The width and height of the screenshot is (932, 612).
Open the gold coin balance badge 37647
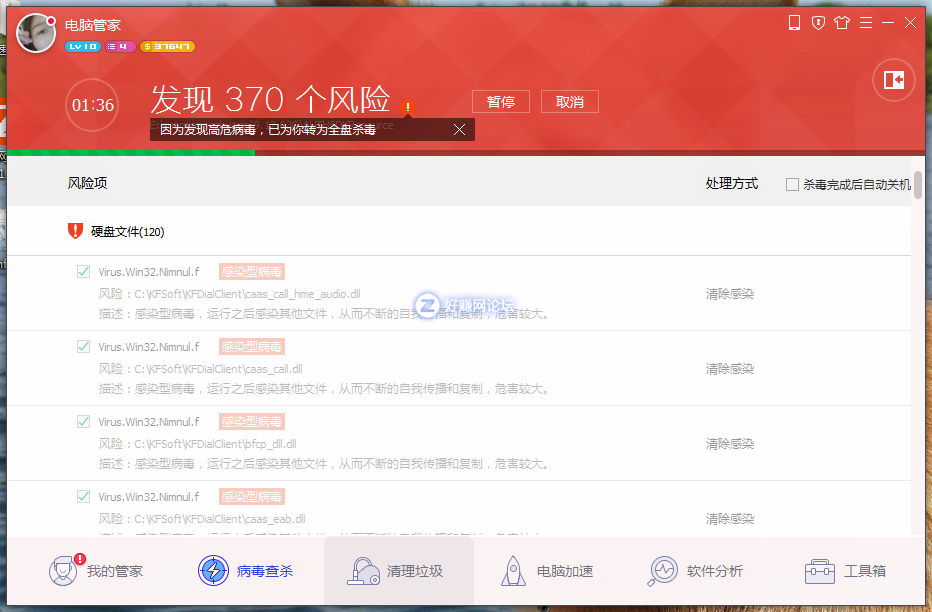tap(167, 46)
